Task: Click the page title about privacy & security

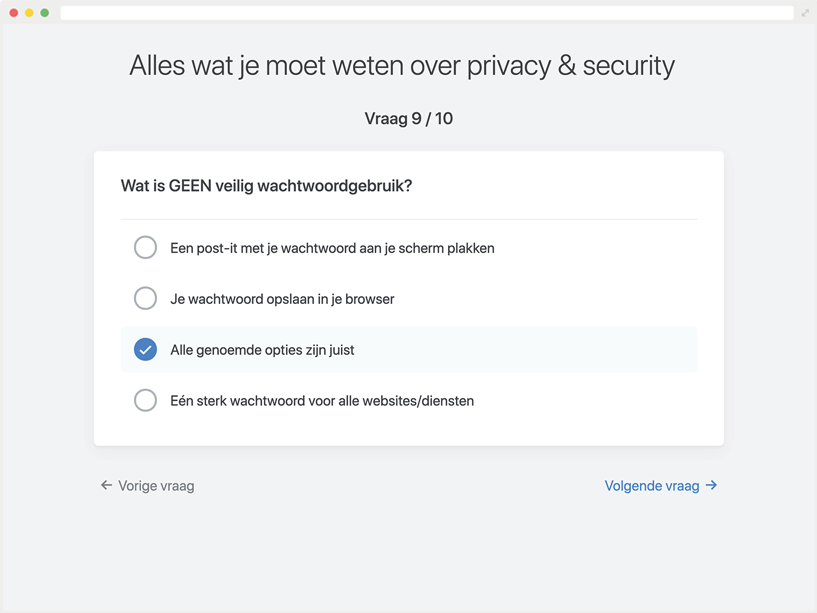Action: (402, 66)
